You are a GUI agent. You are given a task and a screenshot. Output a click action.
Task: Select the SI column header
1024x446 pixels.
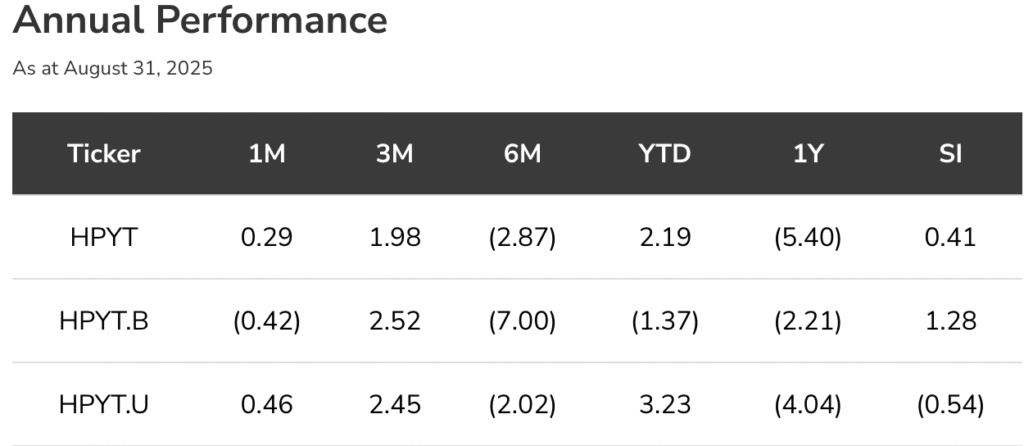950,154
